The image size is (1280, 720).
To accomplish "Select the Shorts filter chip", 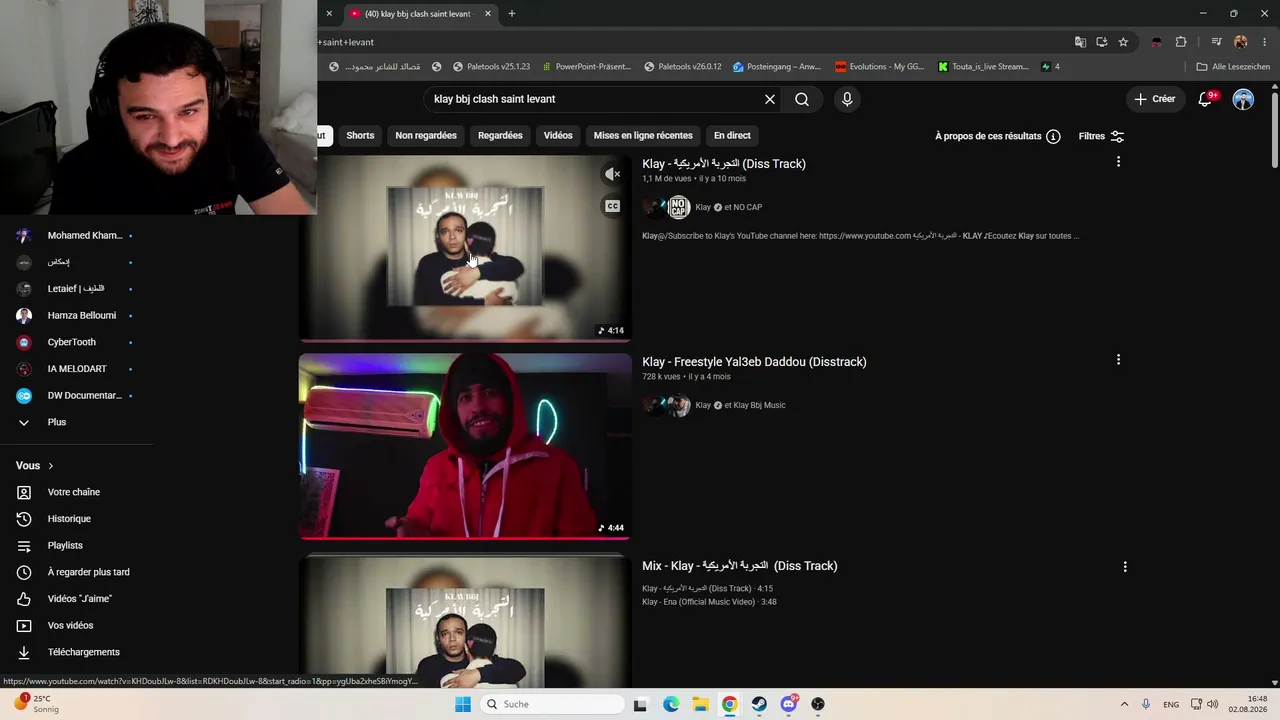I will pos(360,136).
